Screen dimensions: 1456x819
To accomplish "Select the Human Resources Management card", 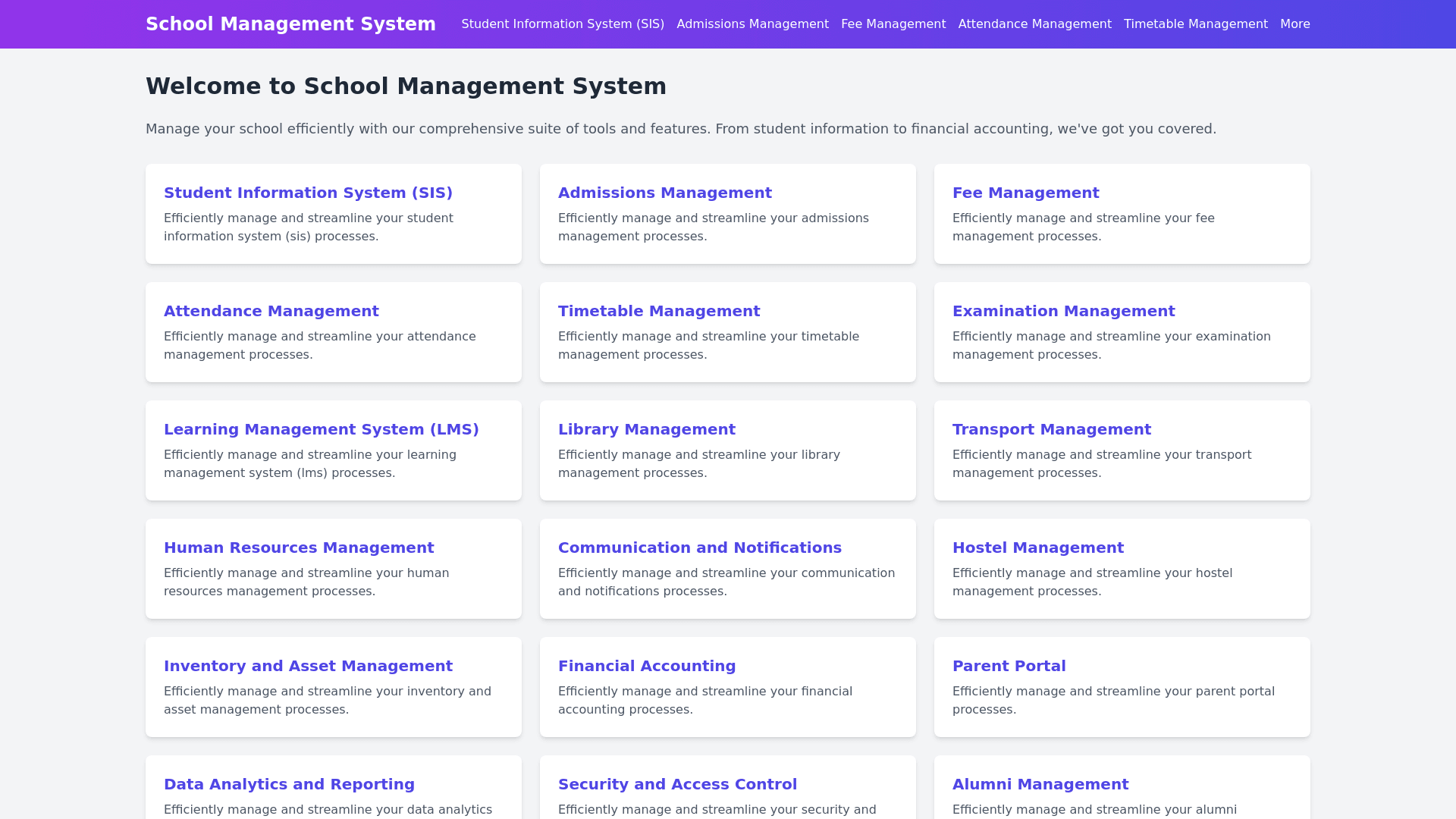I will [299, 548].
